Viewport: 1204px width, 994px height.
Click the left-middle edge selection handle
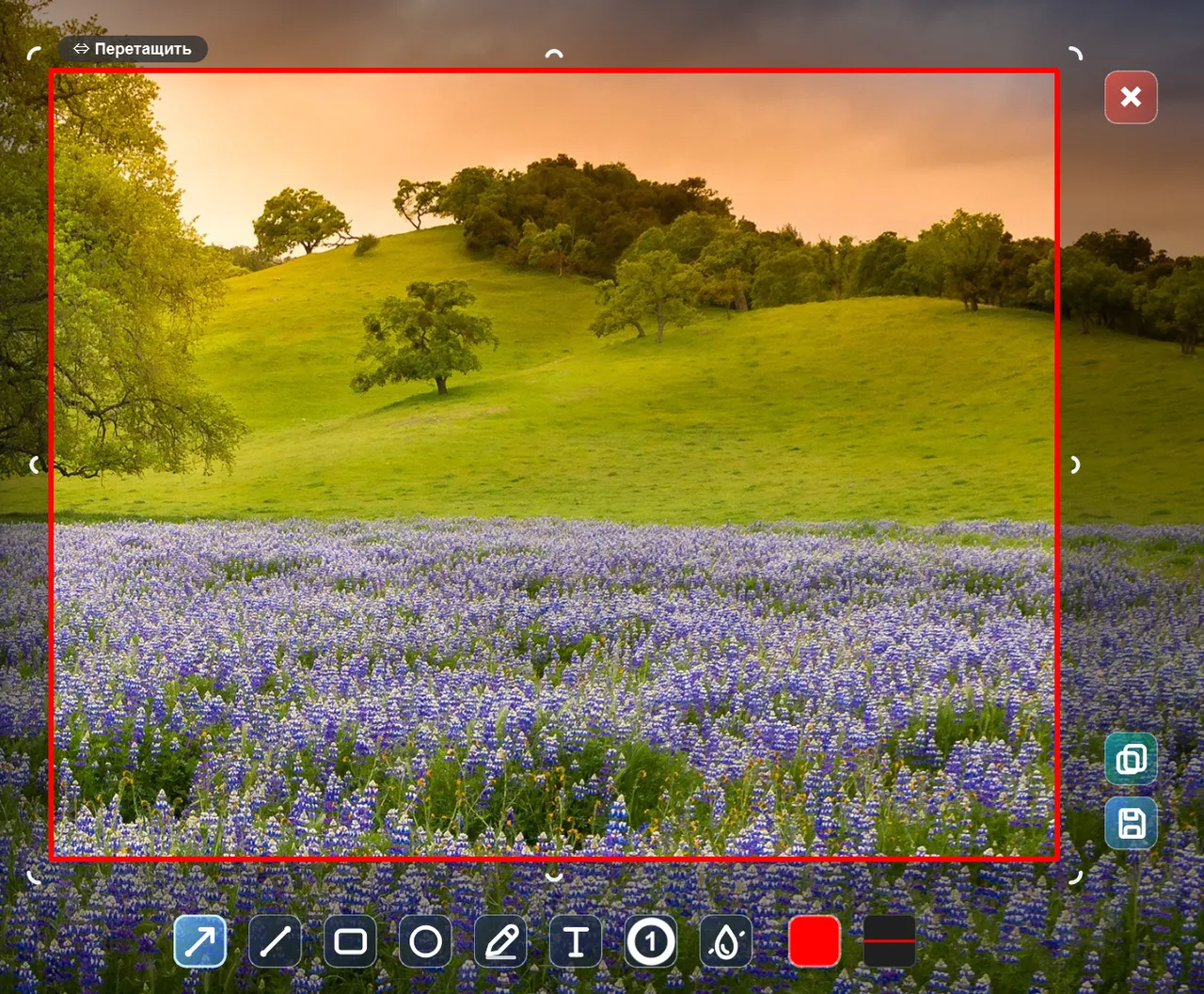pos(35,465)
